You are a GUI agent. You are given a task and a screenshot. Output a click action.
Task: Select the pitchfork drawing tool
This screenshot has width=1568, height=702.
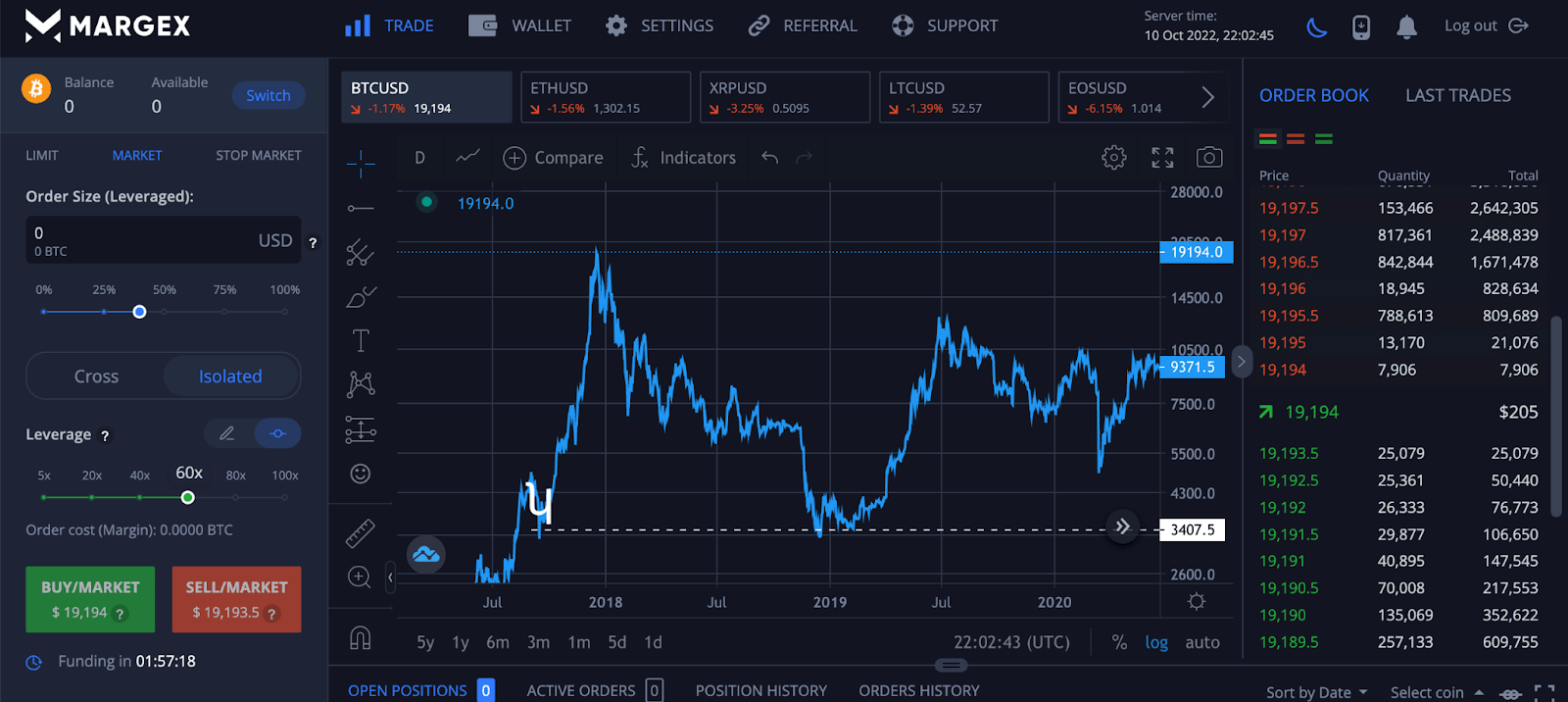tap(361, 252)
